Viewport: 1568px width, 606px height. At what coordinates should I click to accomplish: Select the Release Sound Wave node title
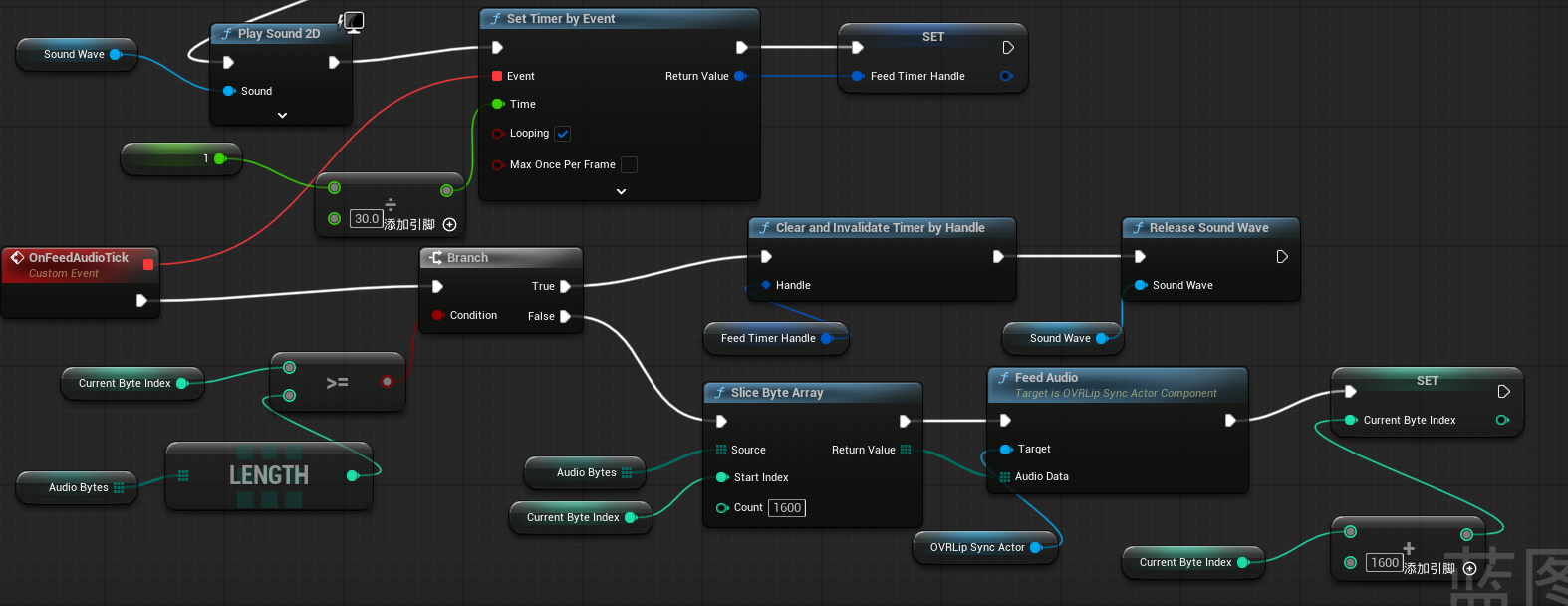1208,228
